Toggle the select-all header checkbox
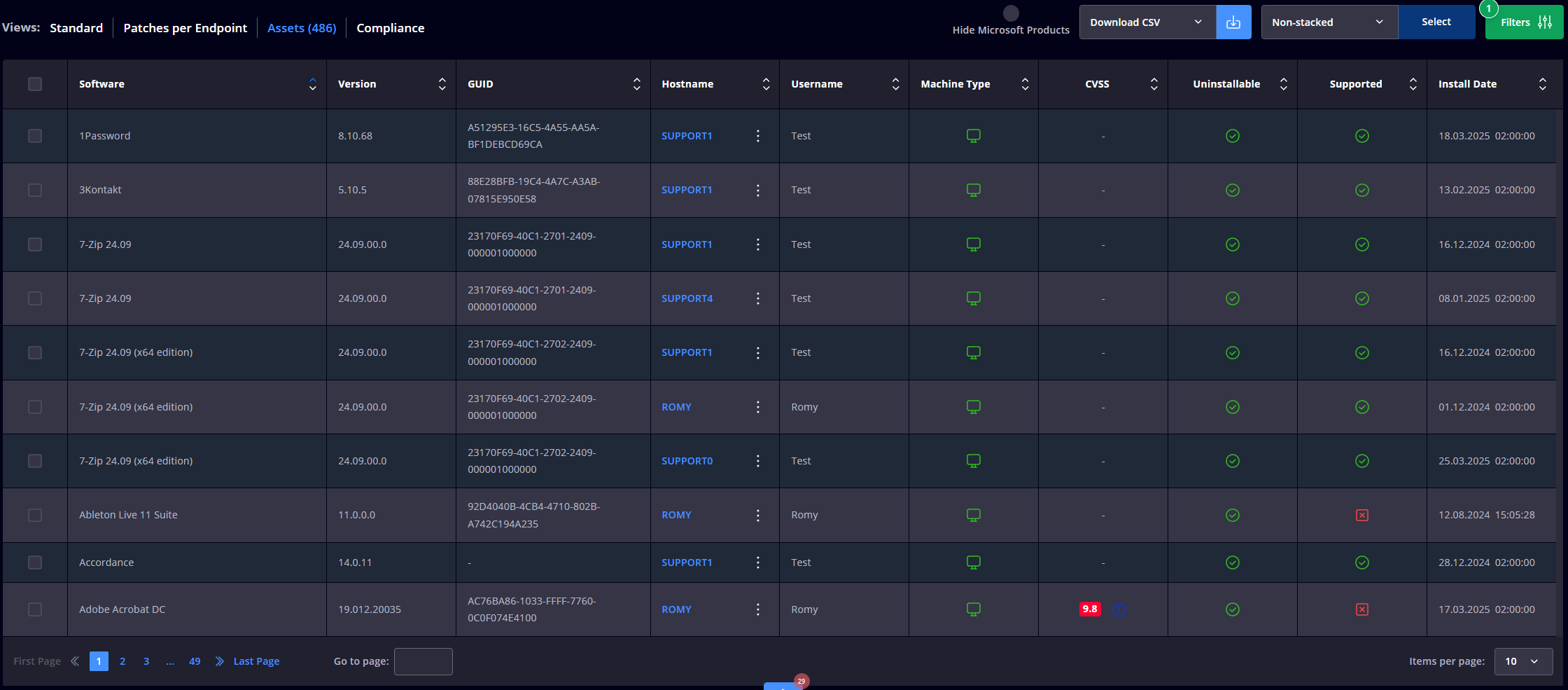 (x=35, y=84)
